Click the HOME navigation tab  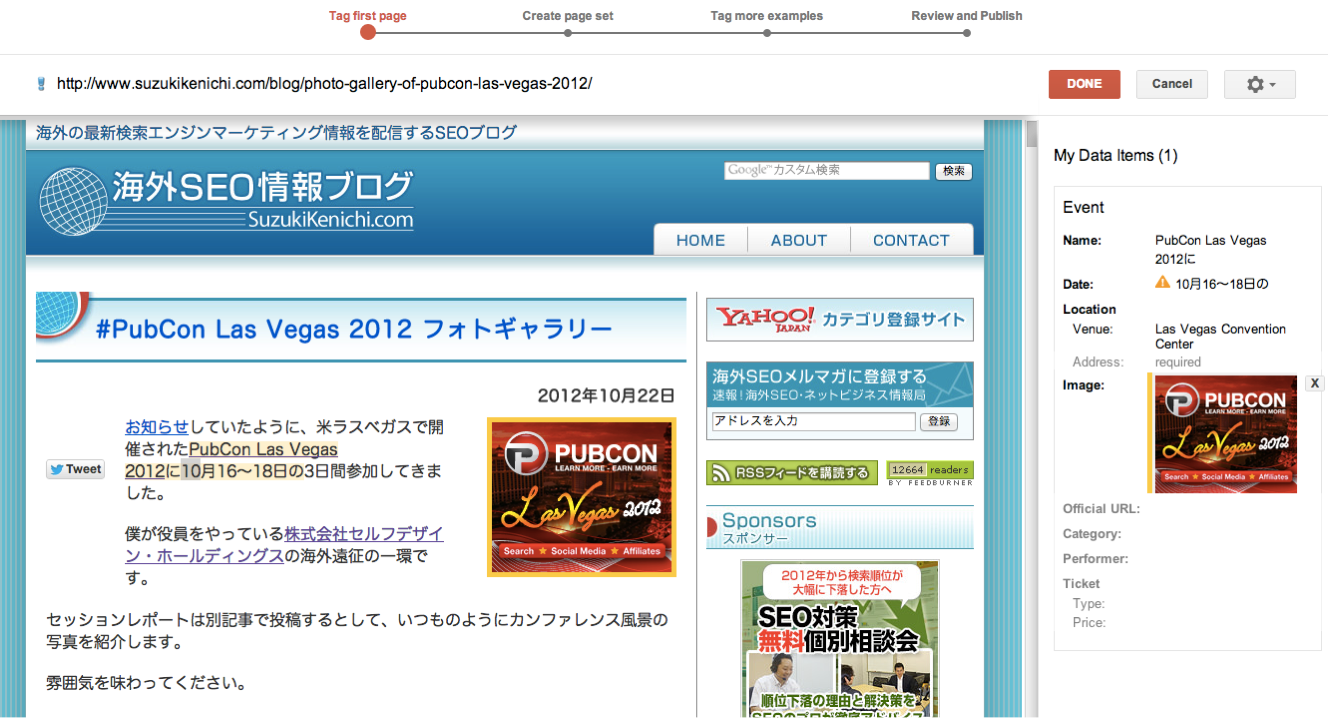coord(700,240)
